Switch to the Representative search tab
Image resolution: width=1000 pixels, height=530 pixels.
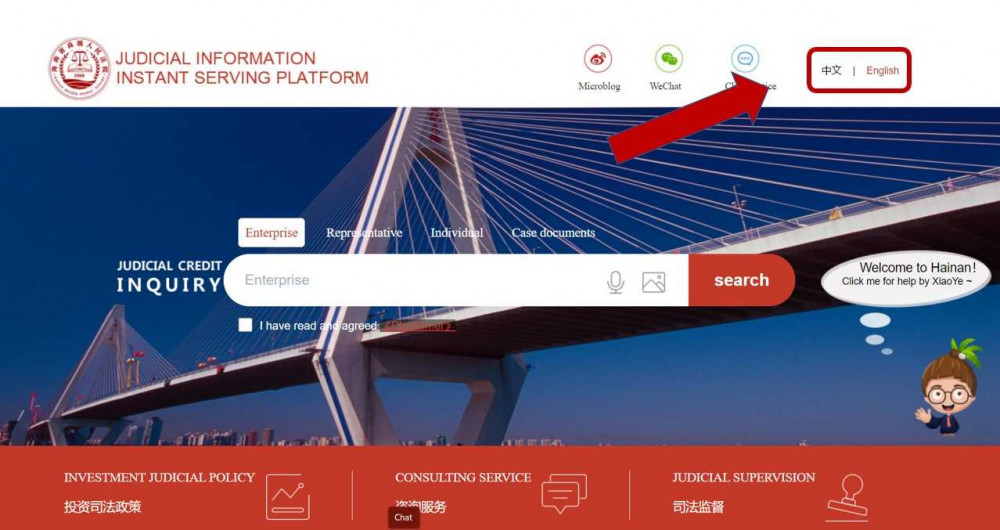[x=364, y=233]
